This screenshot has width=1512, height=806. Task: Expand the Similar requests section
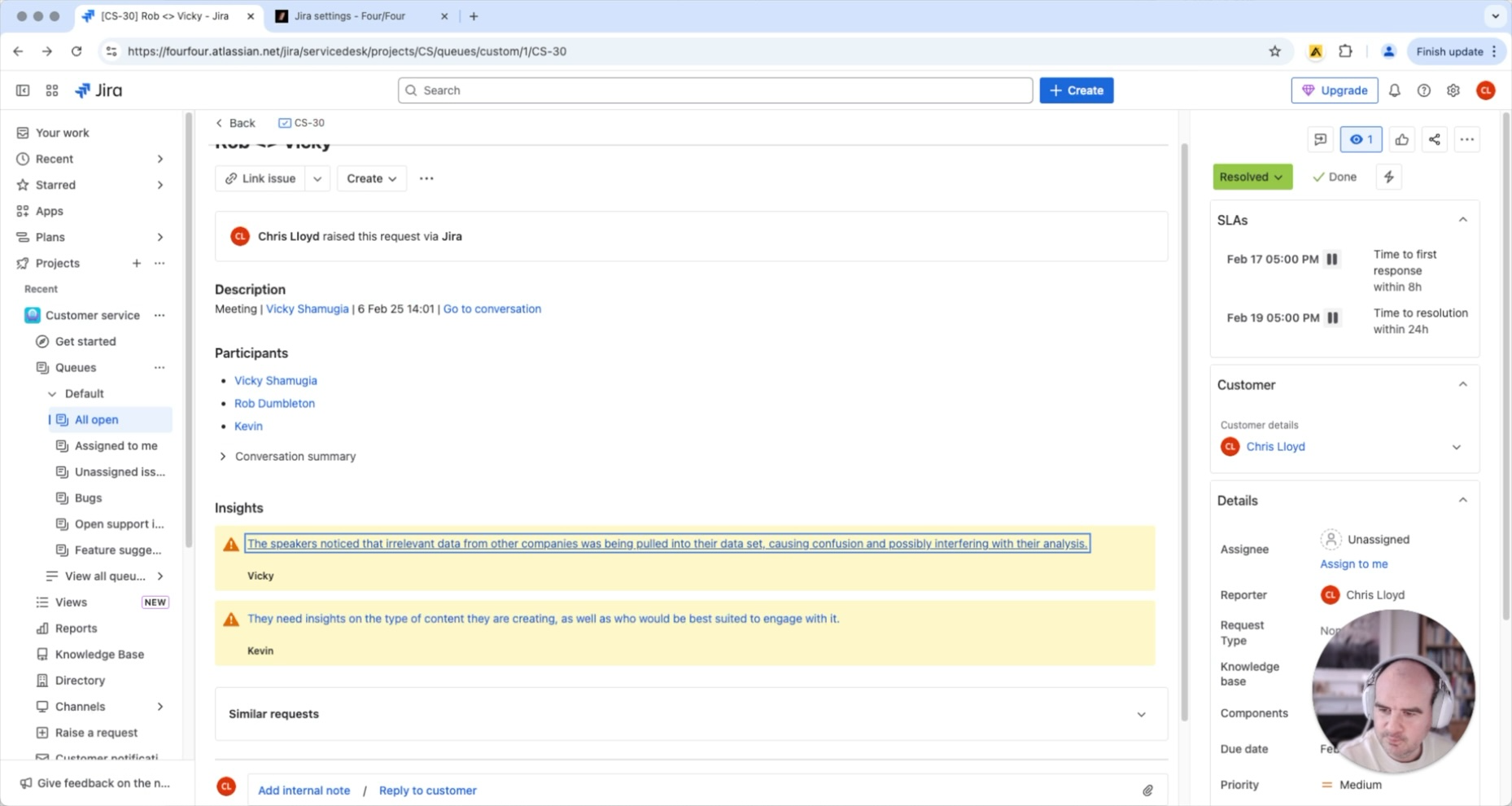tap(1141, 714)
